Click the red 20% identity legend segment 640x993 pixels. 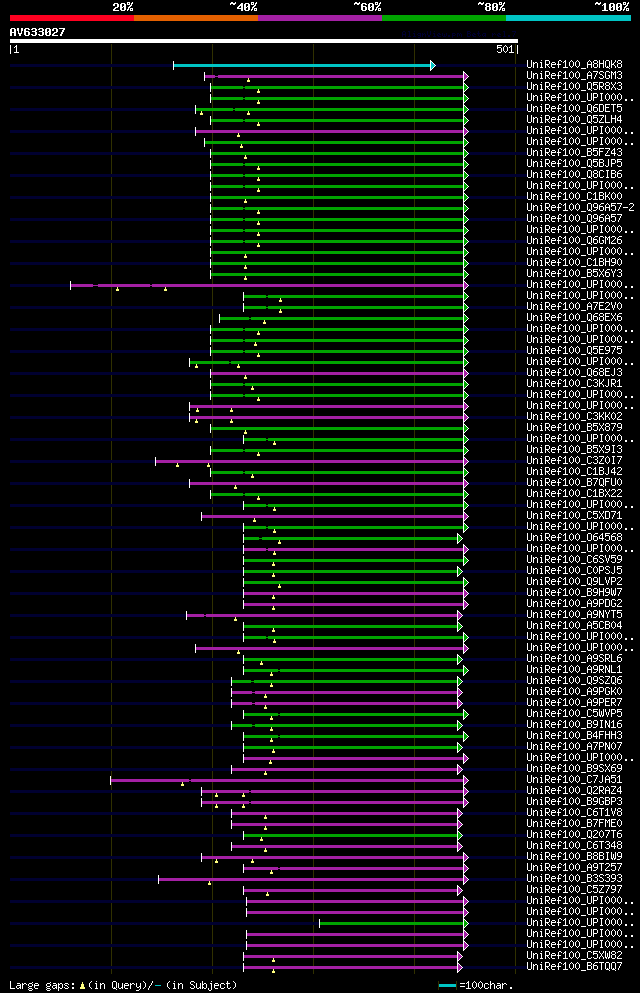pyautogui.click(x=72, y=18)
